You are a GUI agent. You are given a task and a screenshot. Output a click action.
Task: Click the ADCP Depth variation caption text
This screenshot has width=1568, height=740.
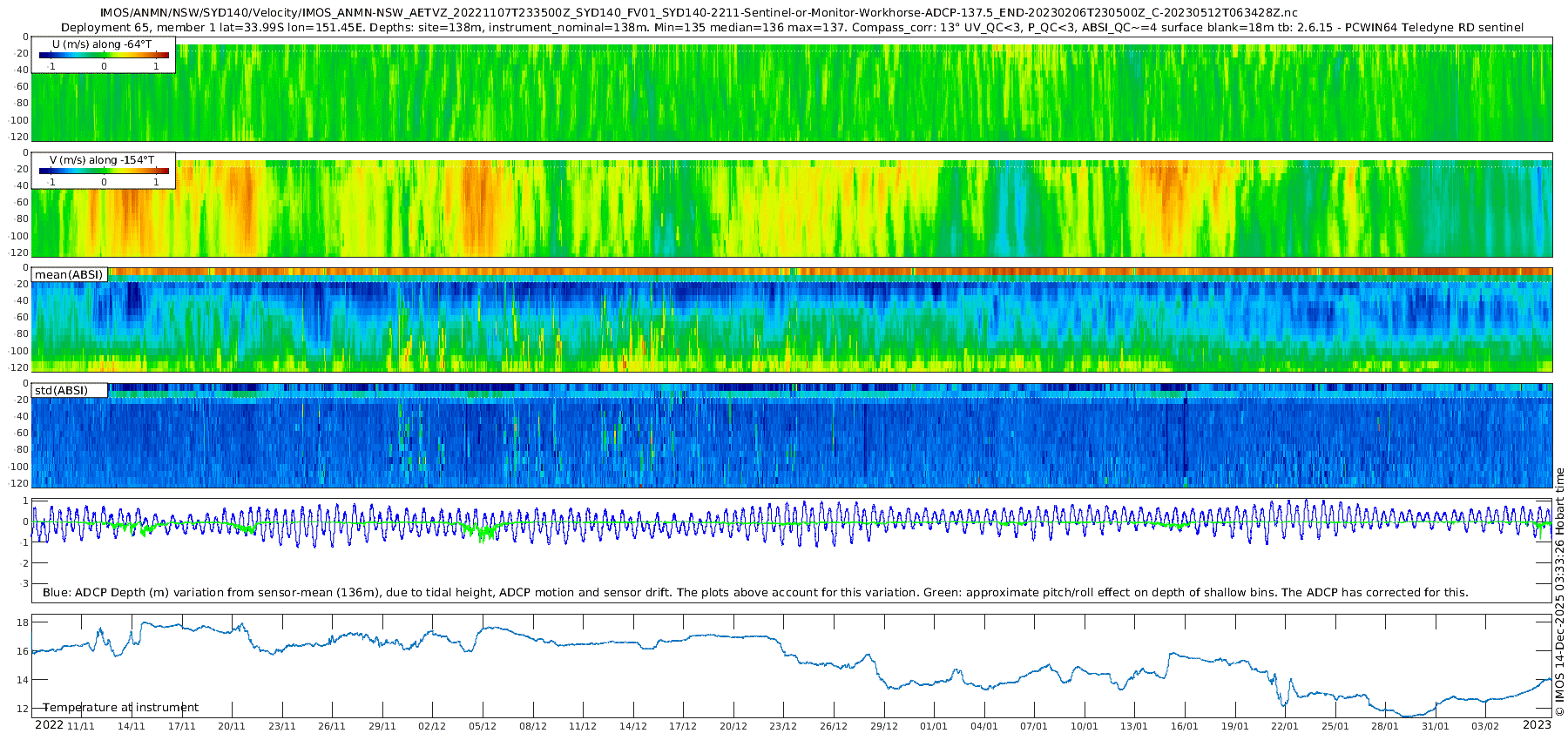point(755,593)
